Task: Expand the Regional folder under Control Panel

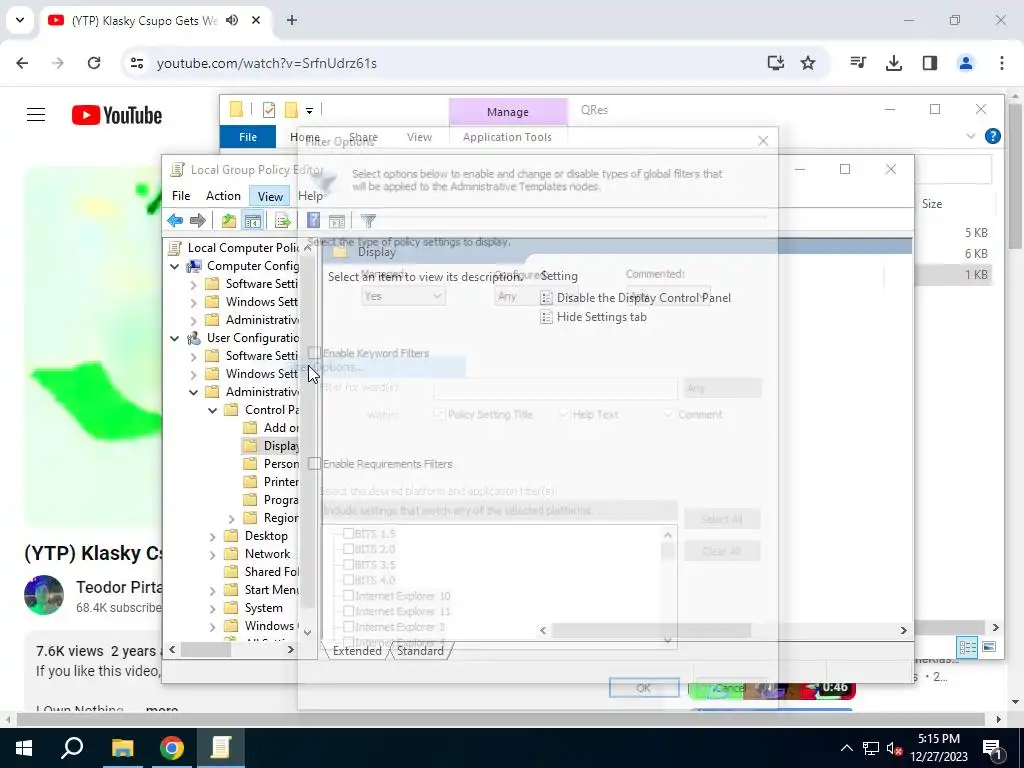Action: (231, 519)
